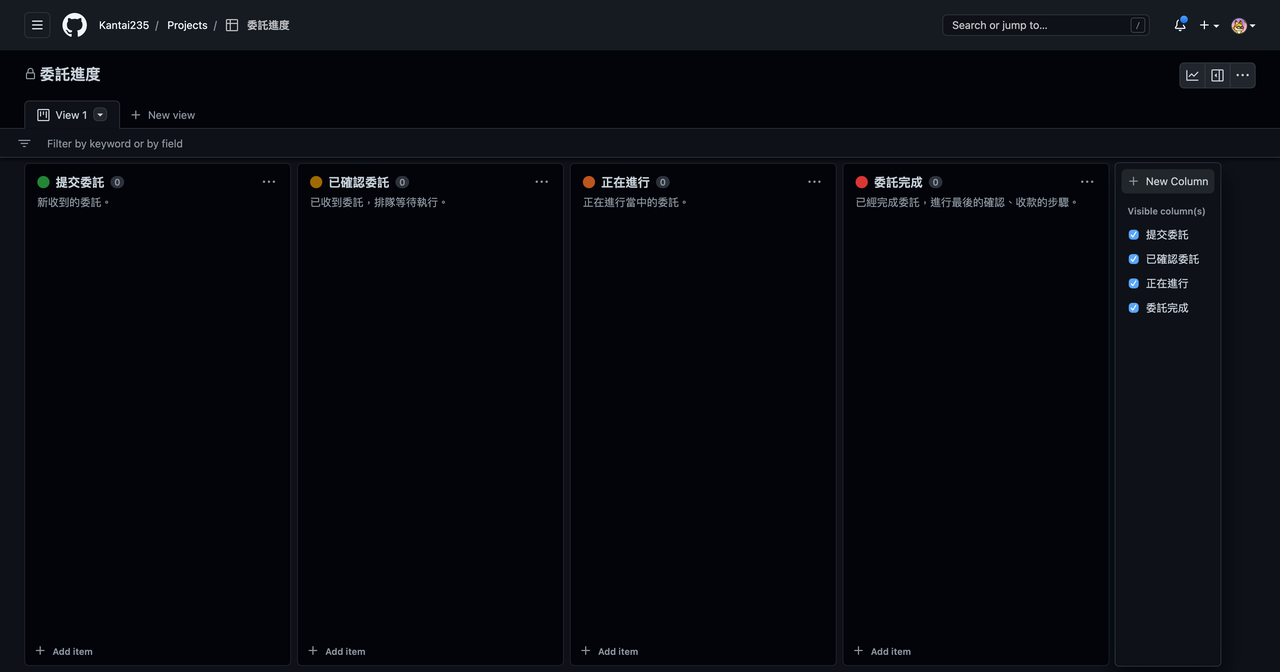The height and width of the screenshot is (672, 1280).
Task: Add item to the 正在進行 column
Action: [x=609, y=651]
